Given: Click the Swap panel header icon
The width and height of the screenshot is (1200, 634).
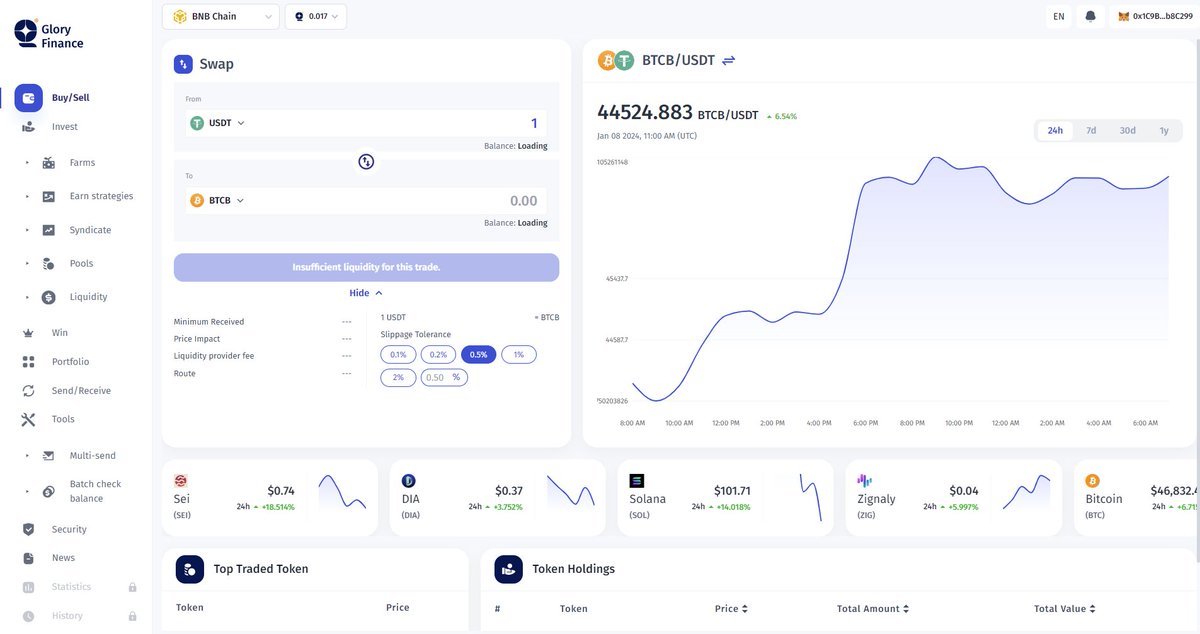Looking at the screenshot, I should pyautogui.click(x=183, y=64).
